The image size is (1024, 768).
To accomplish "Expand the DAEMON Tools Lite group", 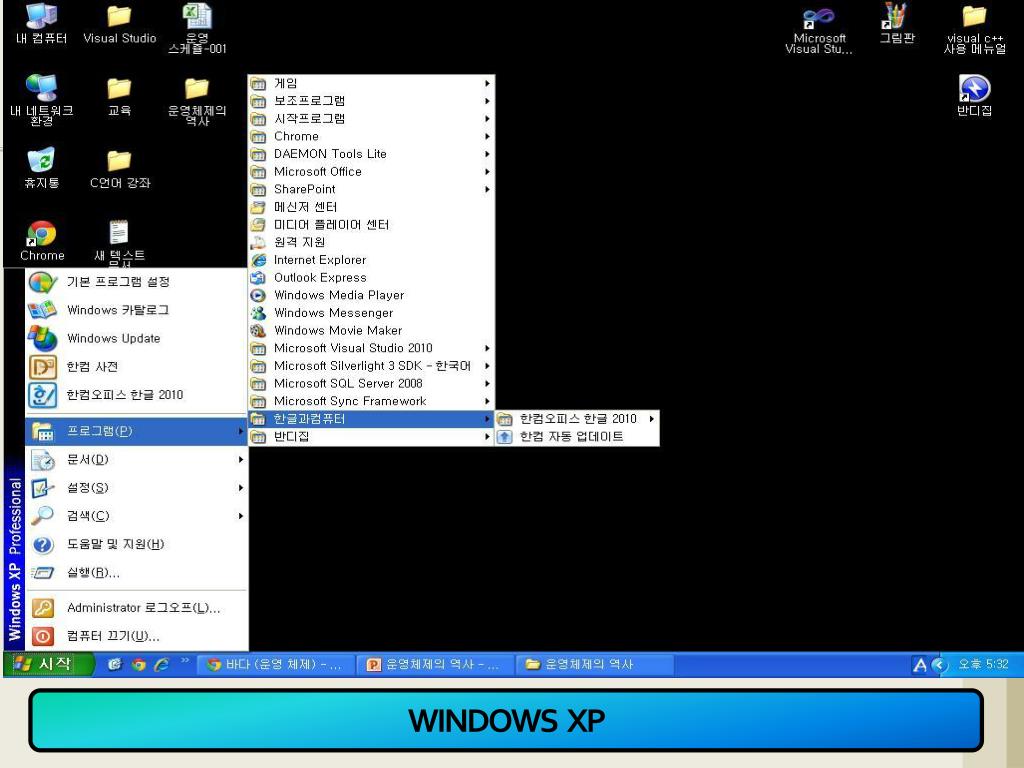I will tap(371, 154).
